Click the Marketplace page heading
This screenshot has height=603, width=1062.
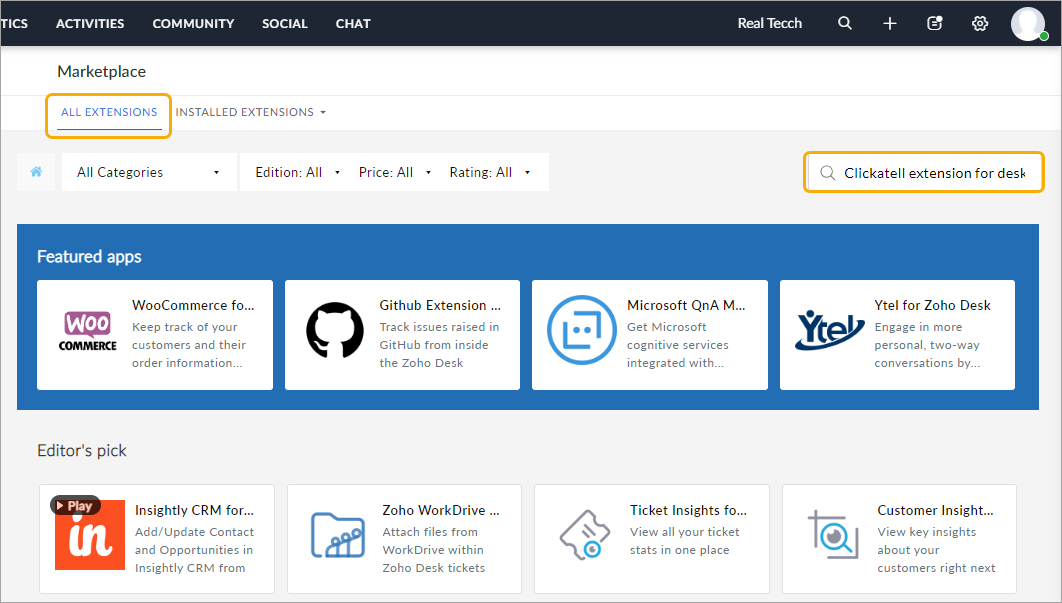pos(102,71)
